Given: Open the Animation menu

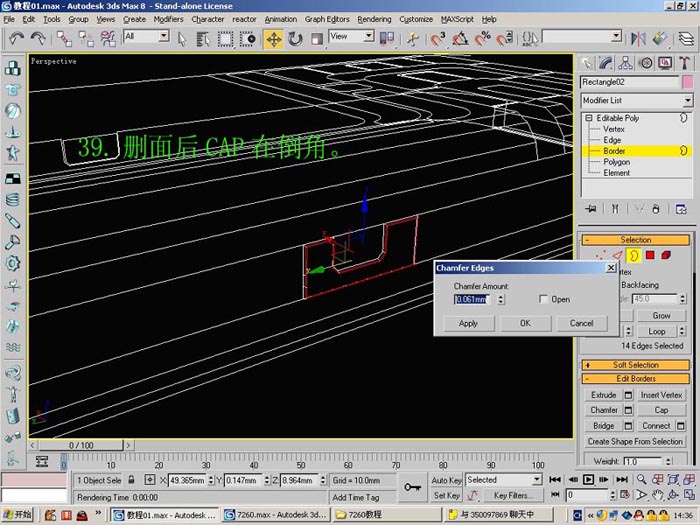Looking at the screenshot, I should [x=280, y=19].
